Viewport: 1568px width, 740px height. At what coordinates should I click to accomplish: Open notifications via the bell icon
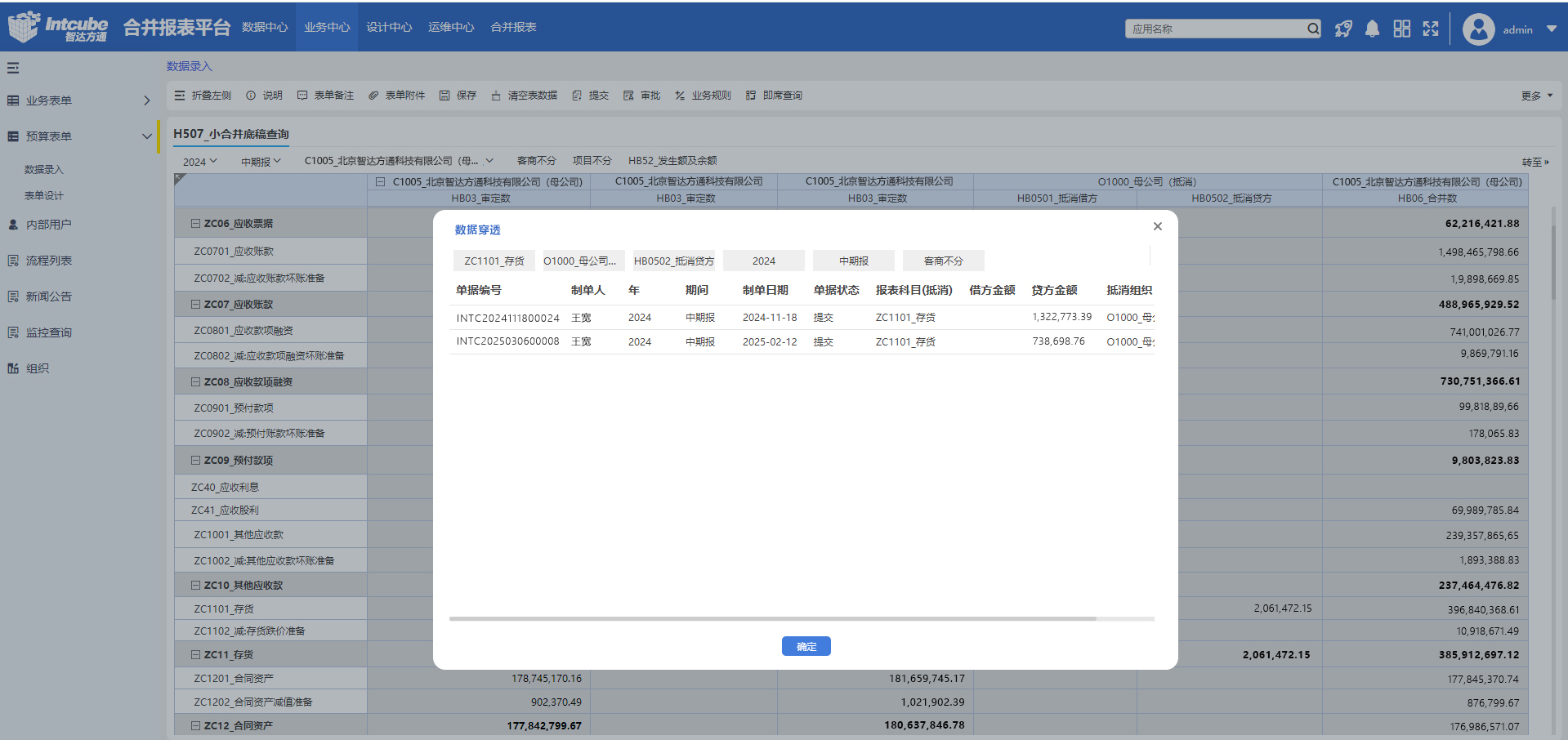[x=1372, y=29]
